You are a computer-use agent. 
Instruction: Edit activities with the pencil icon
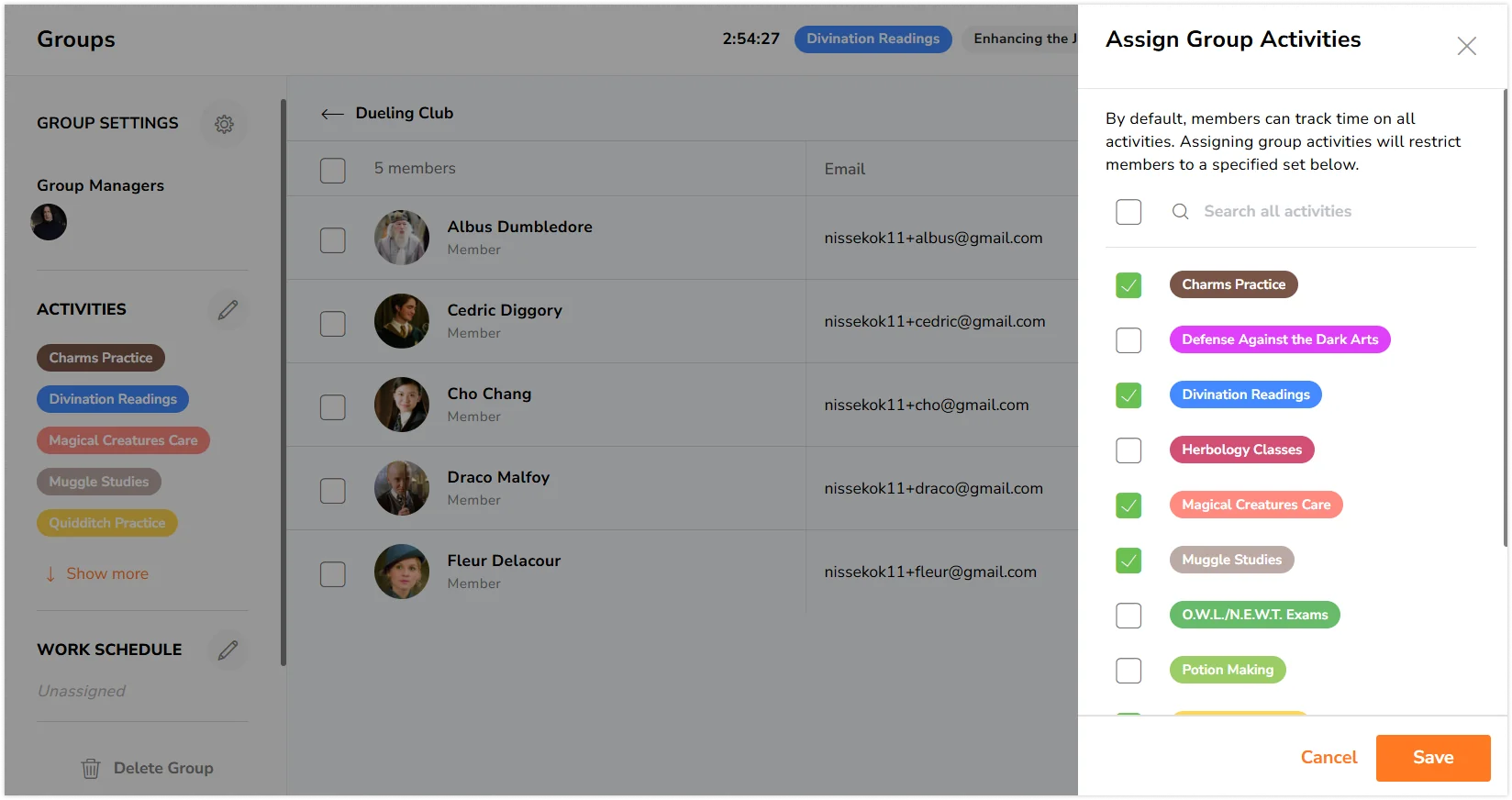click(228, 310)
